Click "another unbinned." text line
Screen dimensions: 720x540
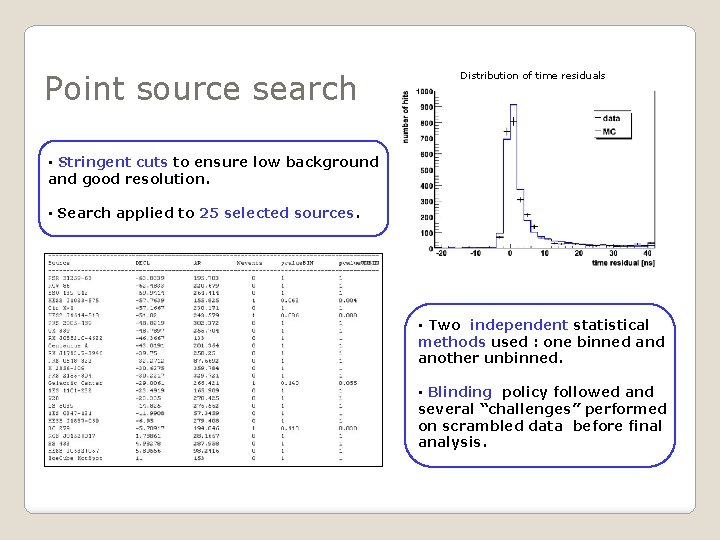(490, 358)
